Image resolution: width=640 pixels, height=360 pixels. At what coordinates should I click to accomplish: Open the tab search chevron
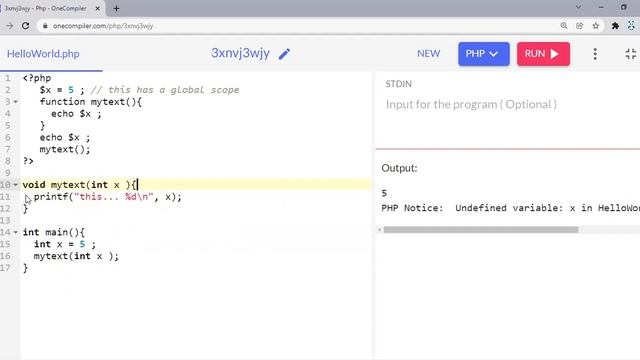(x=578, y=7)
